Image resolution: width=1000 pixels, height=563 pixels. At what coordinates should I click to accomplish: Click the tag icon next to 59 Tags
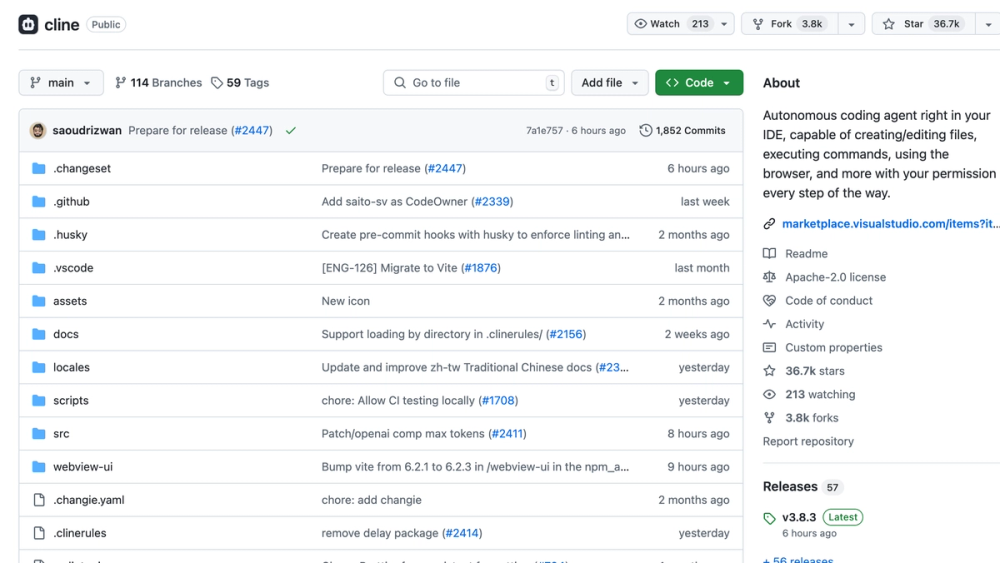(x=217, y=83)
